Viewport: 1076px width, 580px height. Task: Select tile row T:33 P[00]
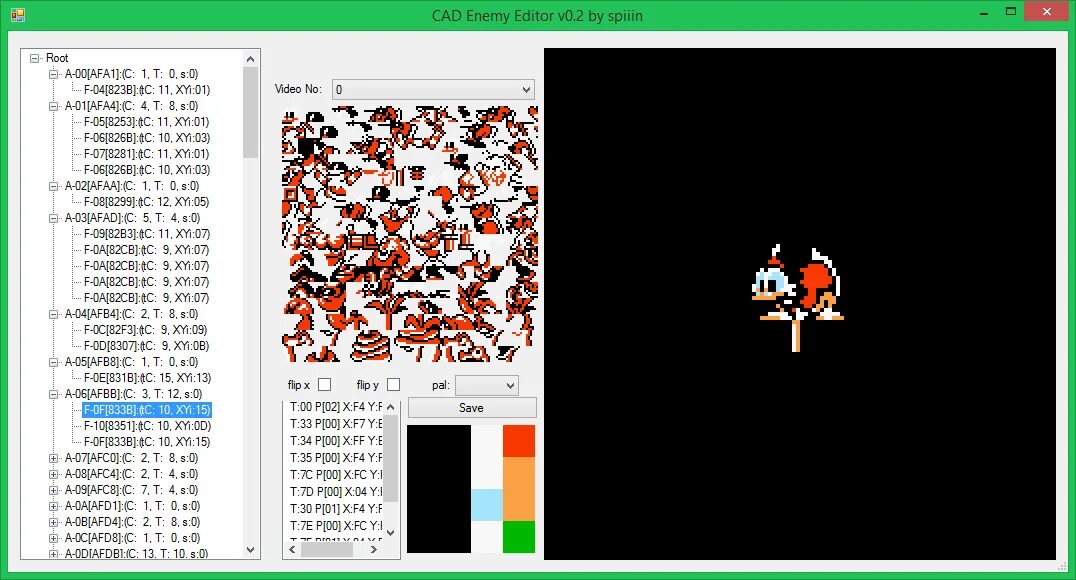[335, 424]
